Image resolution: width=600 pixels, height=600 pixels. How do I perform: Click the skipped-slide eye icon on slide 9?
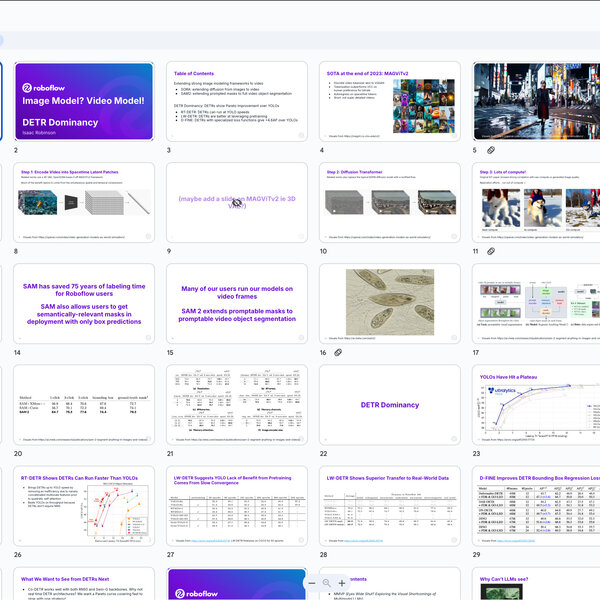pyautogui.click(x=237, y=202)
